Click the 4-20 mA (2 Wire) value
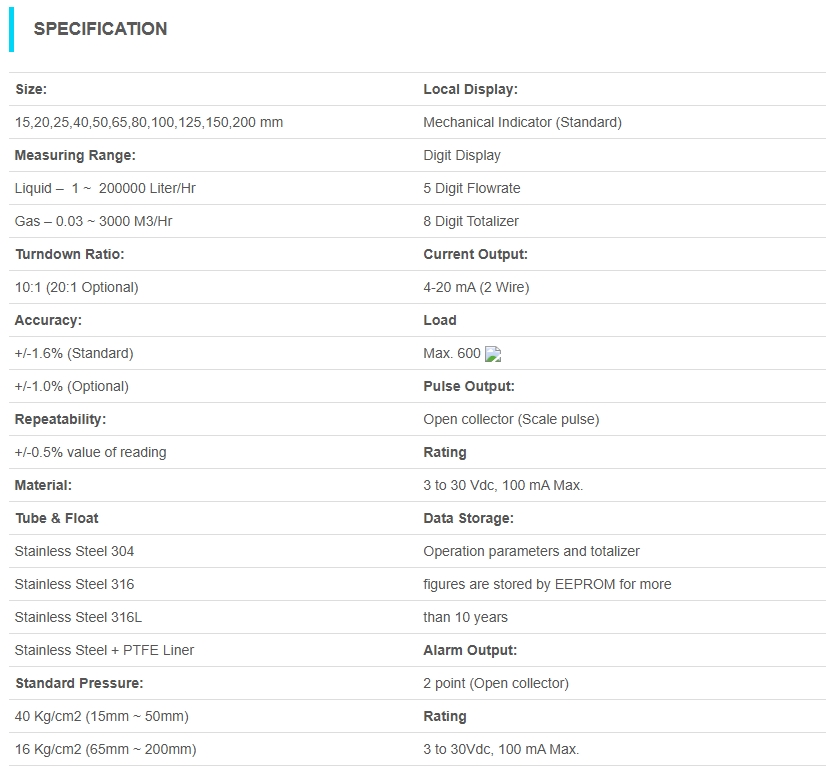Screen dimensions: 827x767 click(x=476, y=288)
